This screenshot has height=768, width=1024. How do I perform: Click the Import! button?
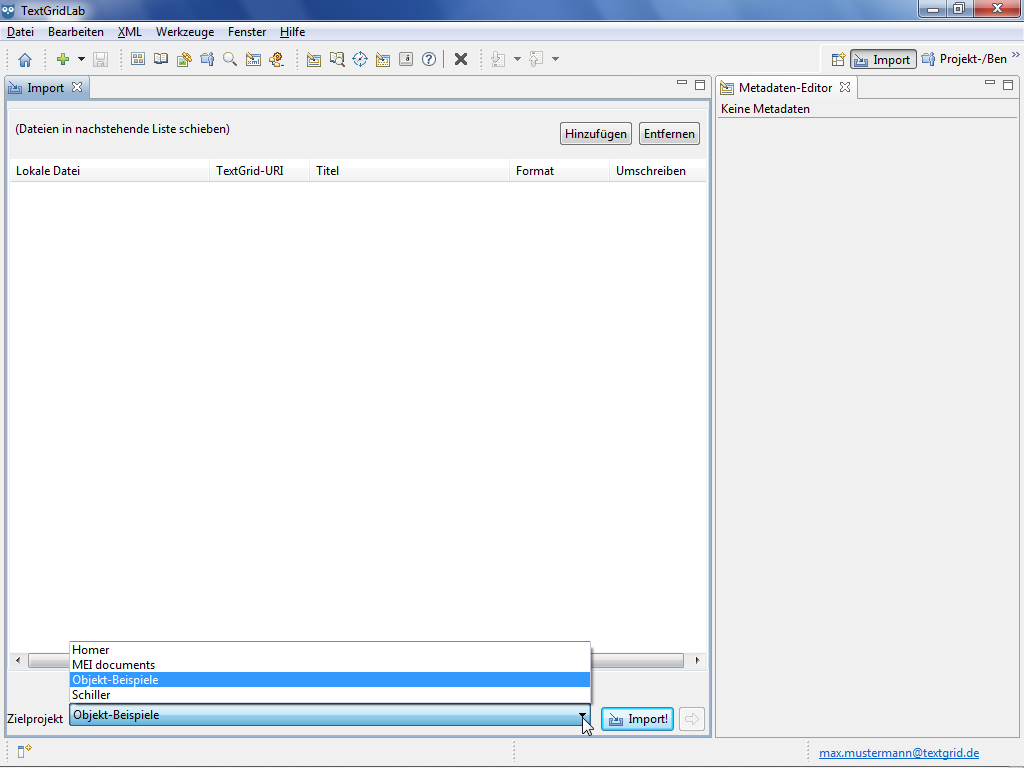click(x=637, y=719)
